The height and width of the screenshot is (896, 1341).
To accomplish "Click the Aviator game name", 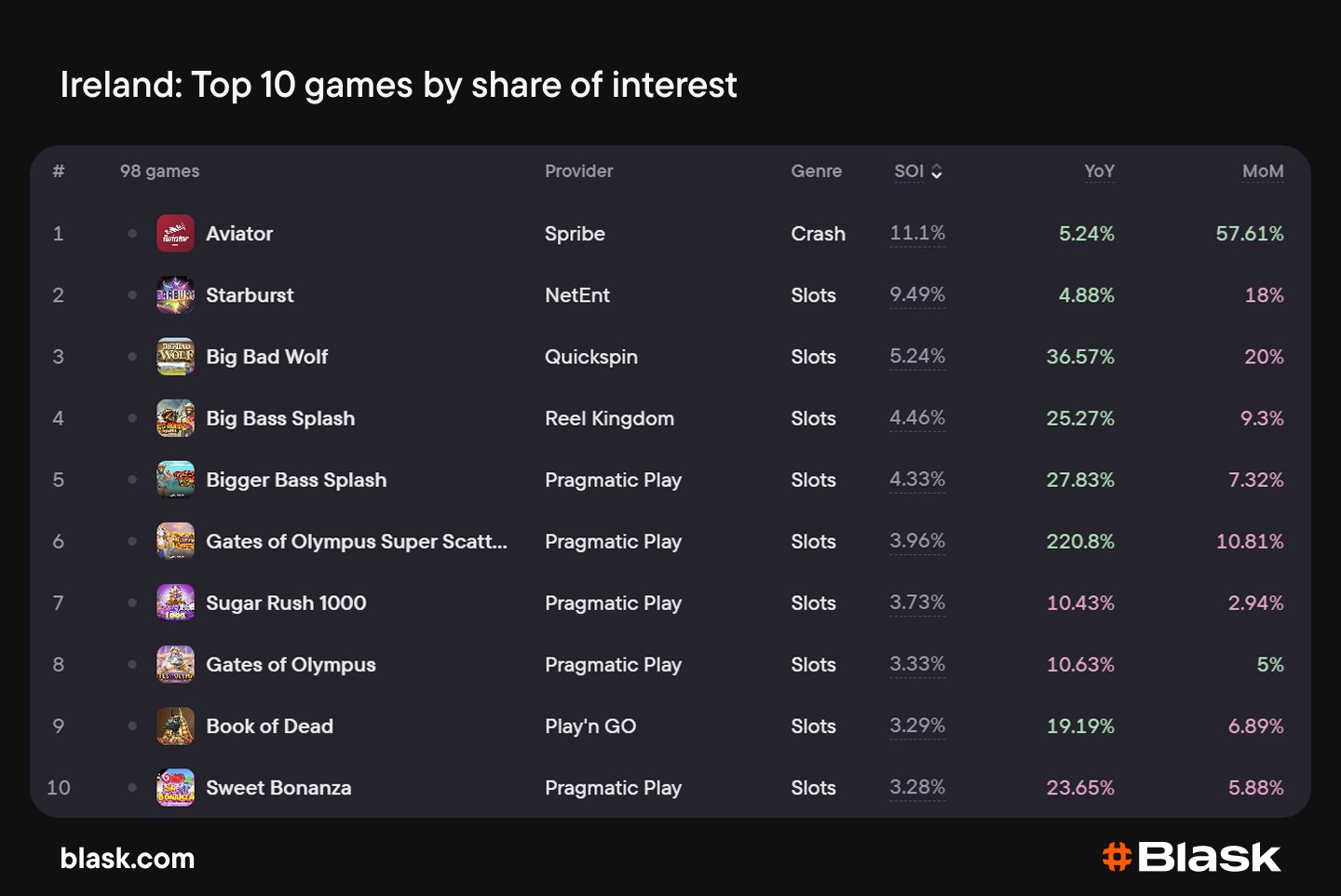I will point(239,234).
